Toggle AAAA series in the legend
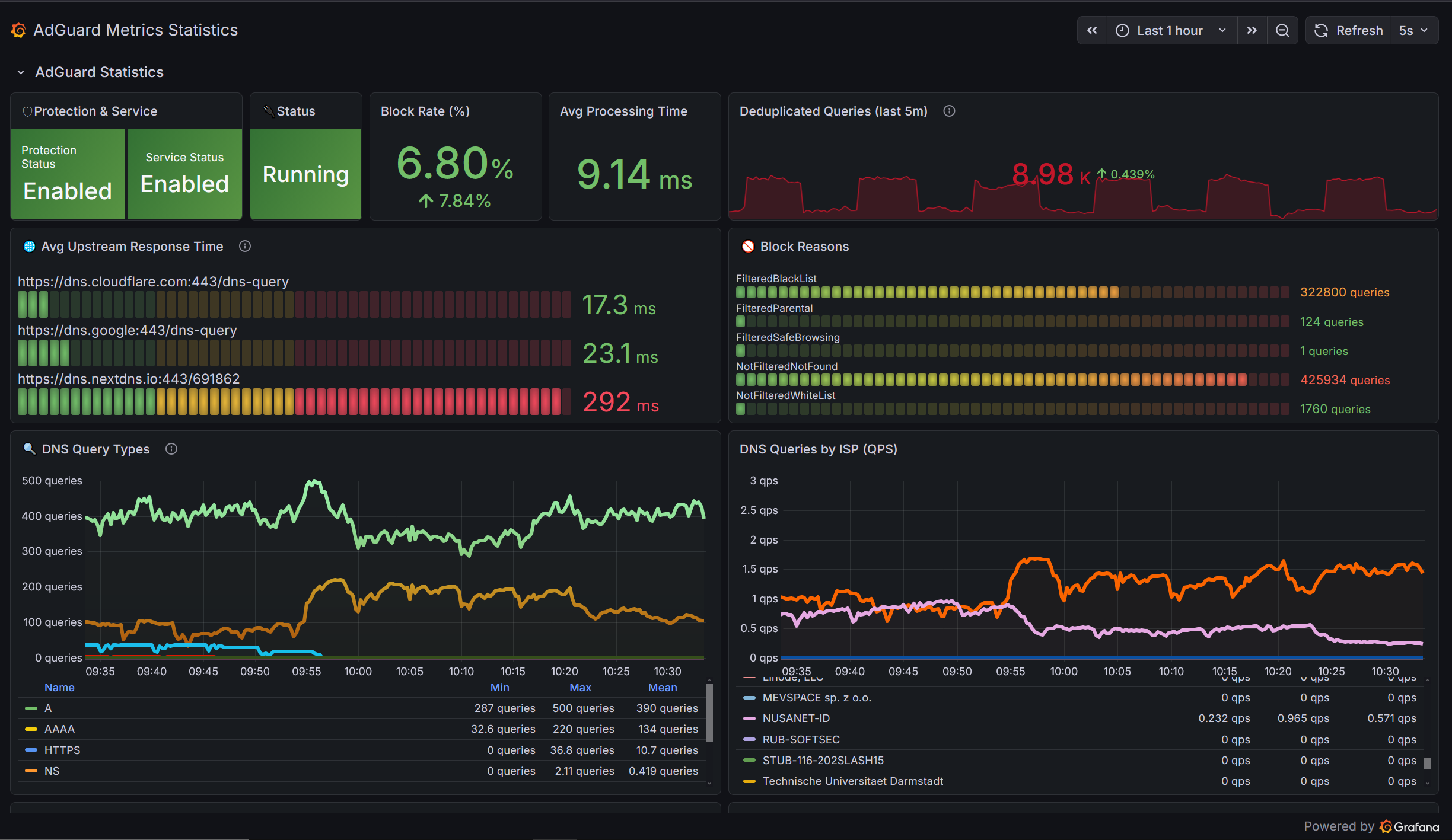1452x840 pixels. point(59,729)
